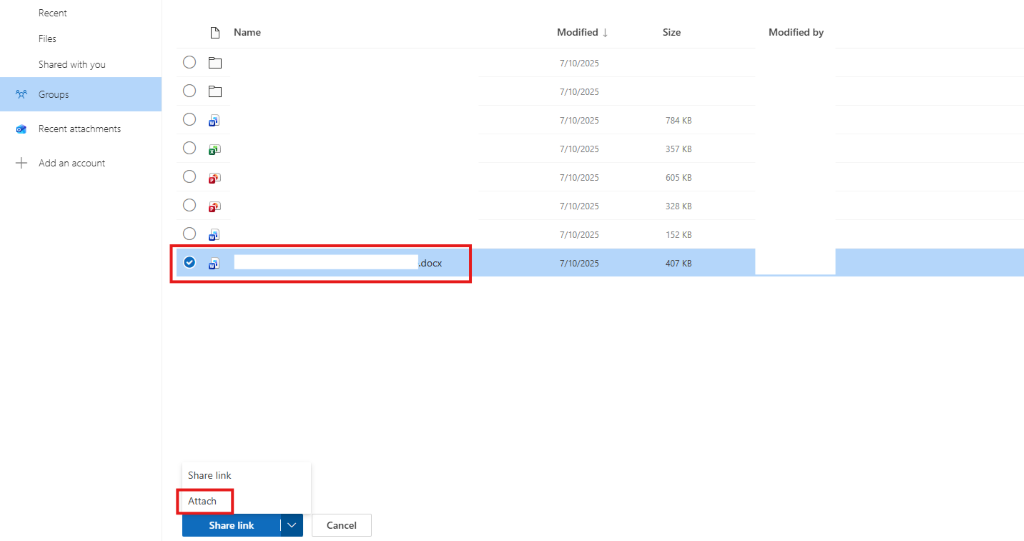
Task: Select the 784 KB file's radio circle
Action: 189,120
